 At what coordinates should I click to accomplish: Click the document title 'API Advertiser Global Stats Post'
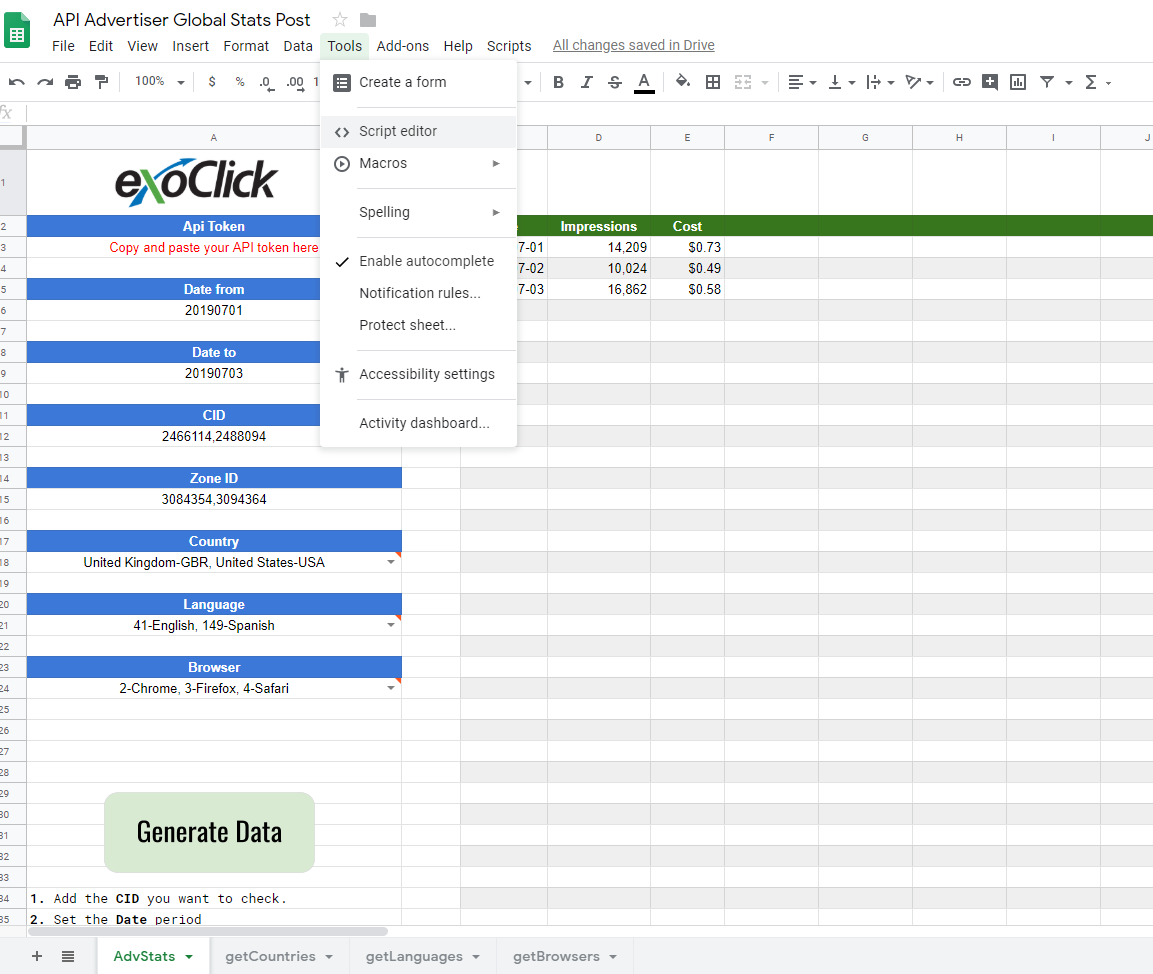click(x=182, y=20)
